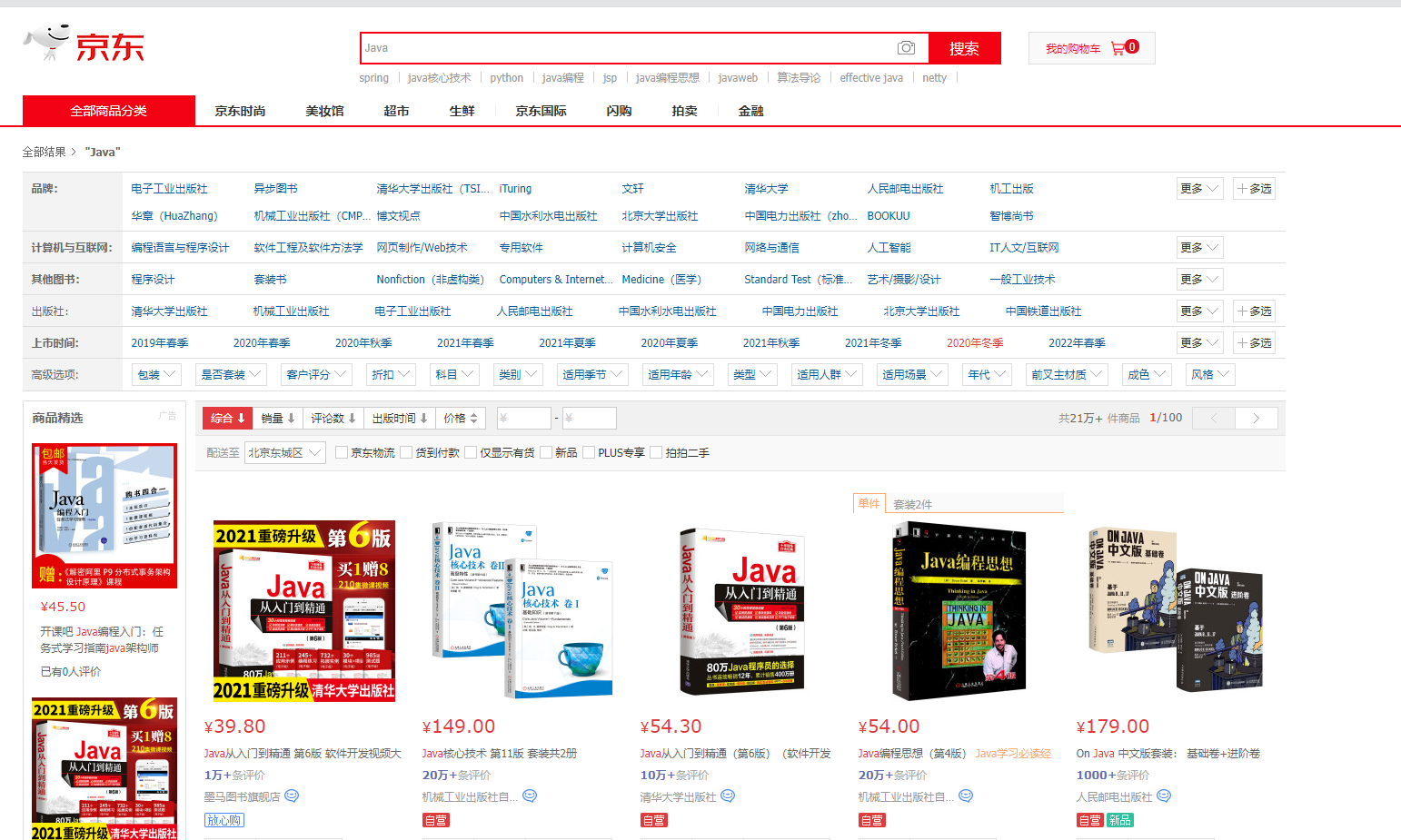
Task: Enable the 货到付款 filter checkbox
Action: click(x=406, y=452)
